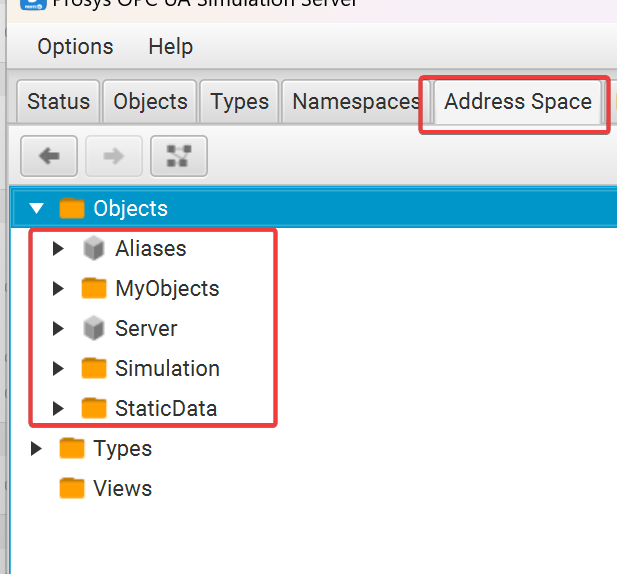Expand the Types folder in the tree
617x574 pixels.
tap(36, 448)
